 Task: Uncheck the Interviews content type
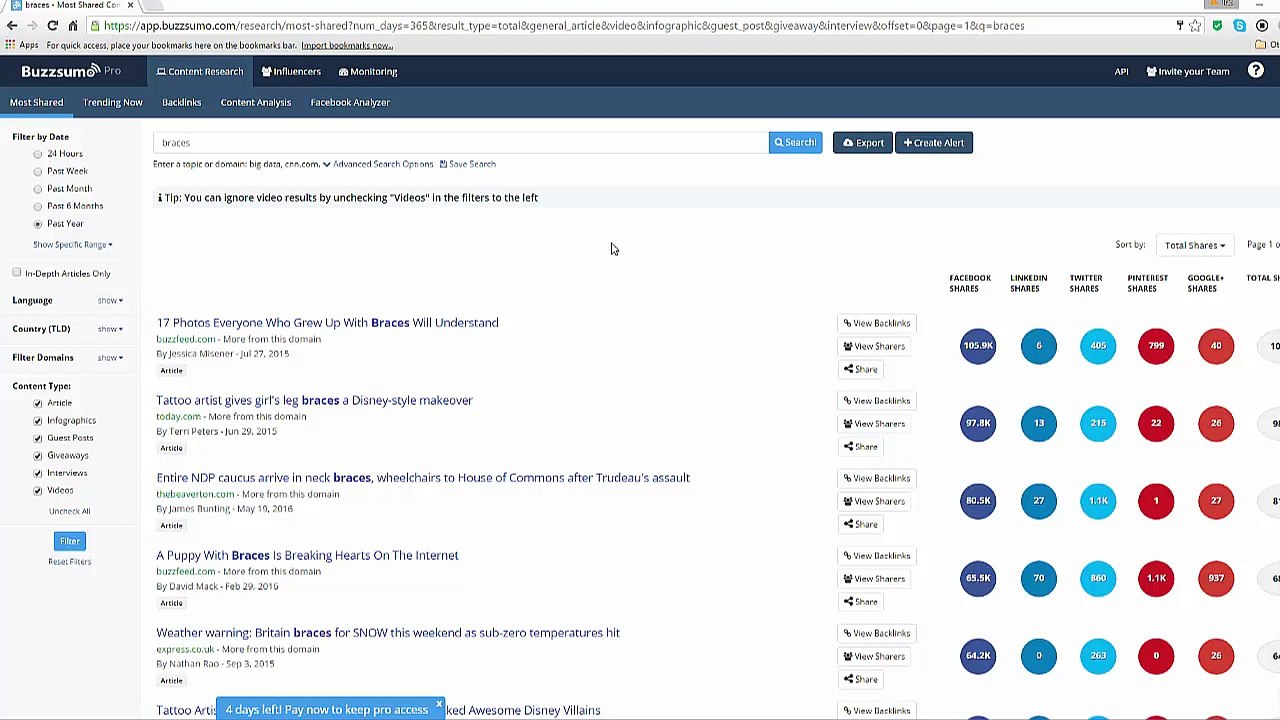click(x=38, y=473)
